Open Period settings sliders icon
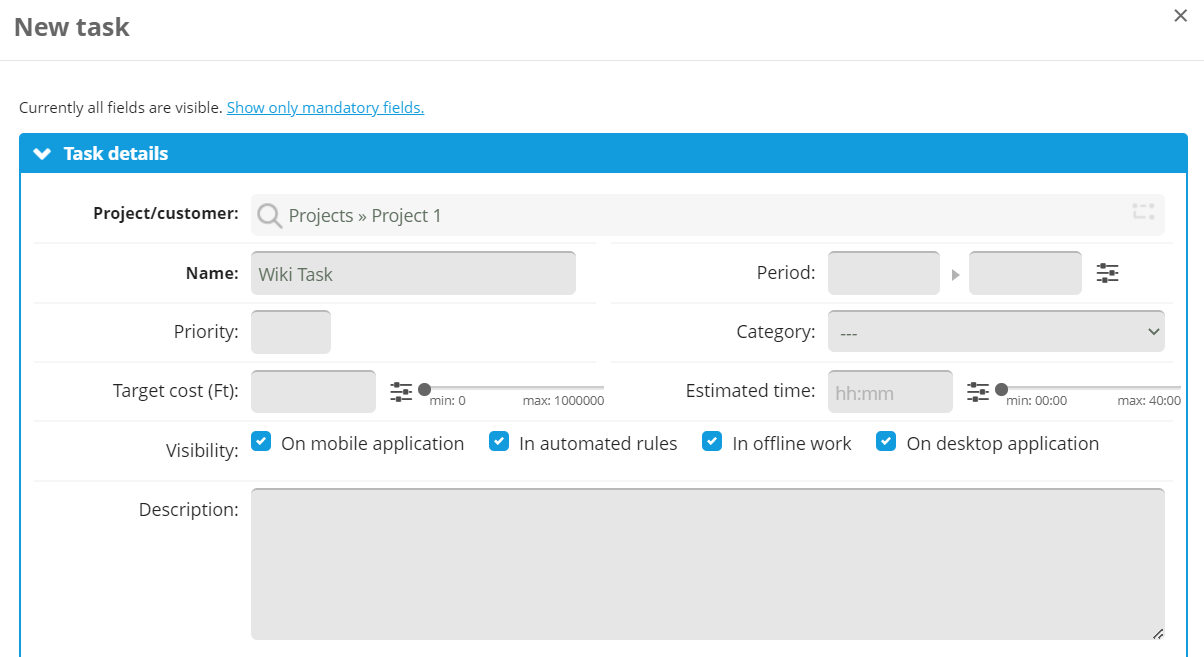This screenshot has width=1204, height=657. tap(1107, 273)
